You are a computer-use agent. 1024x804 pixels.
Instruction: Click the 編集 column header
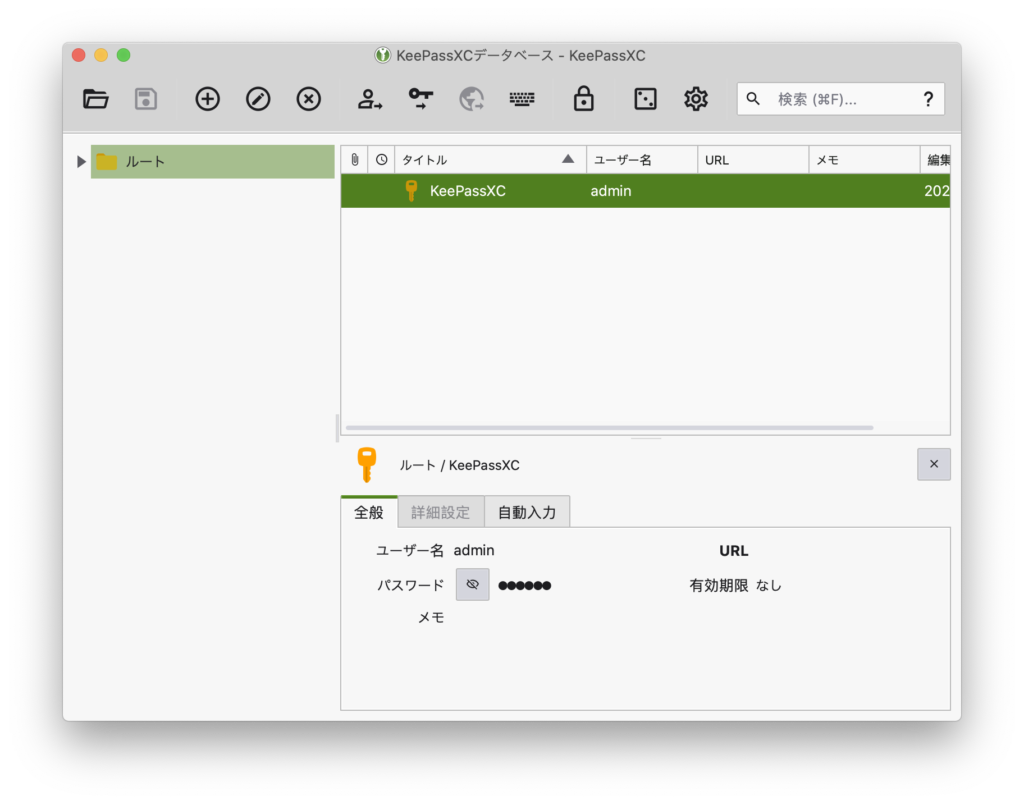click(935, 160)
